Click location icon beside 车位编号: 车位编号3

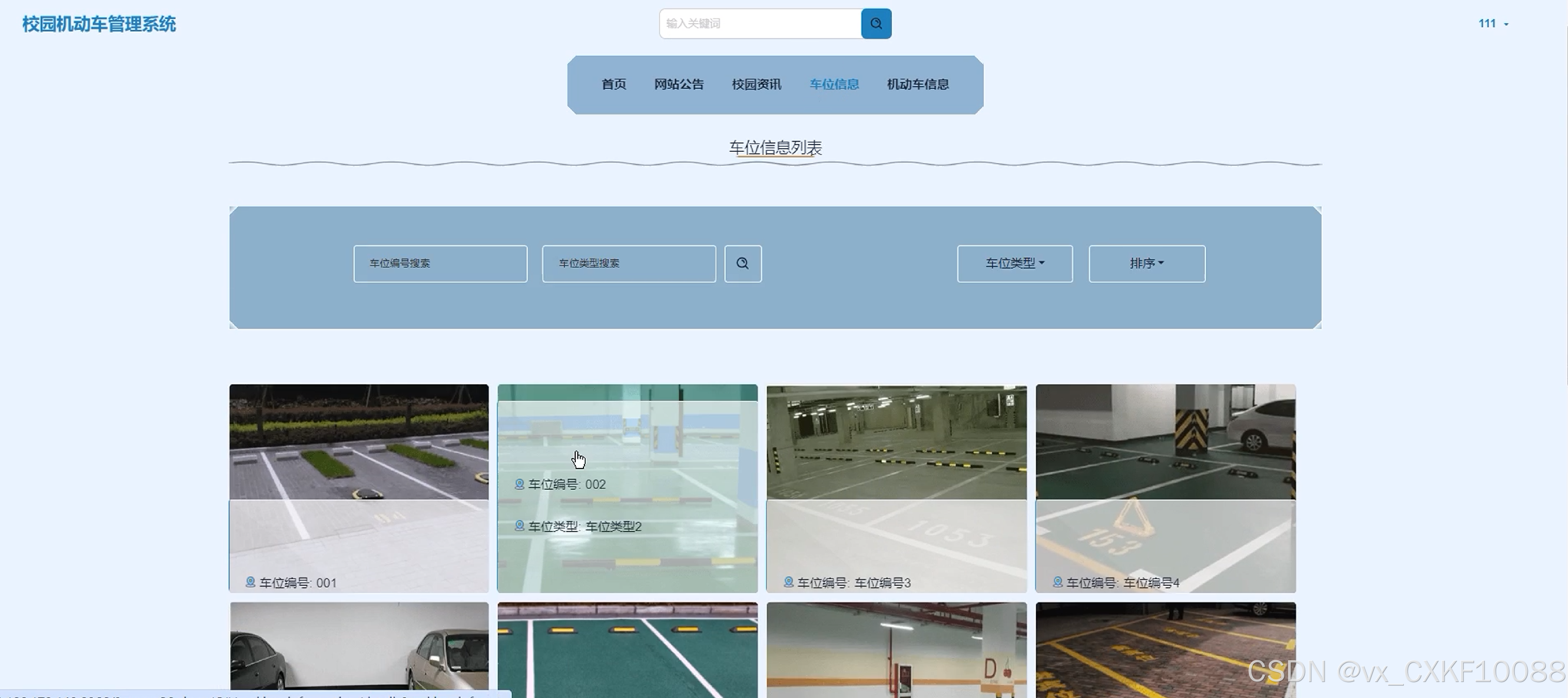tap(788, 582)
